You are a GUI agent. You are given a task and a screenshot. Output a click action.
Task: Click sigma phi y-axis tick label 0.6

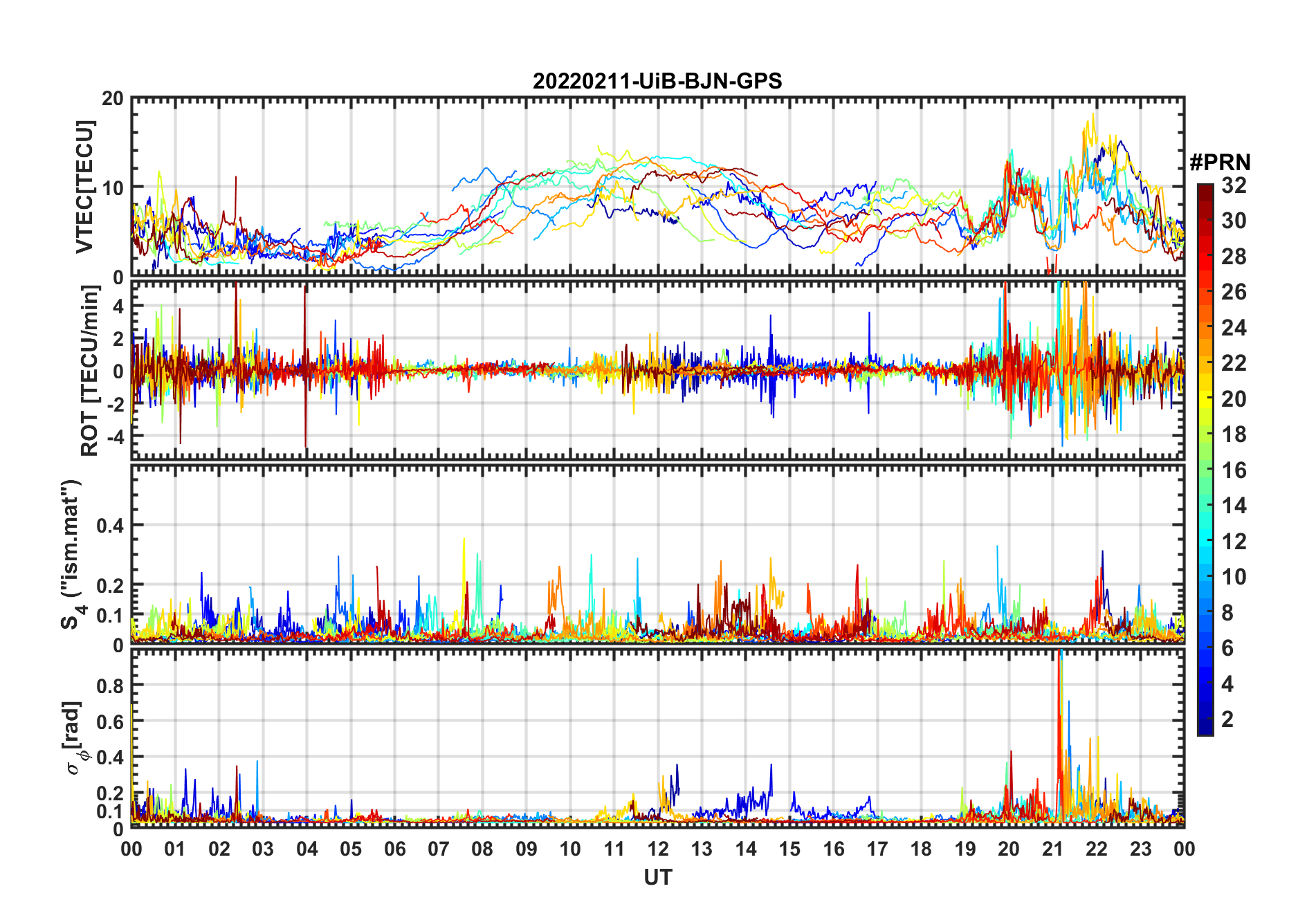coord(111,721)
